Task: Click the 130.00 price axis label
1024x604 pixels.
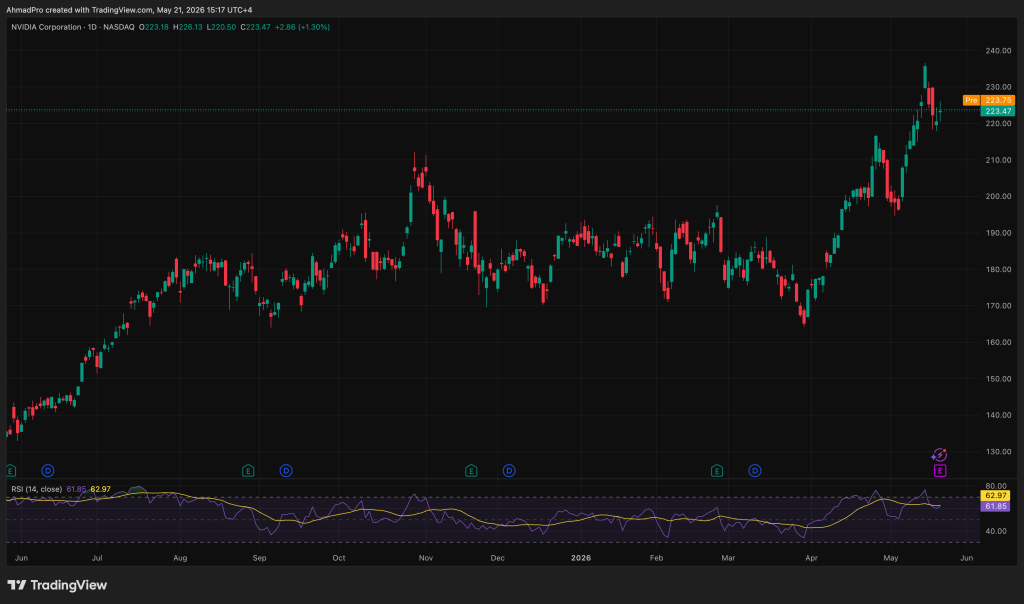Action: 998,452
